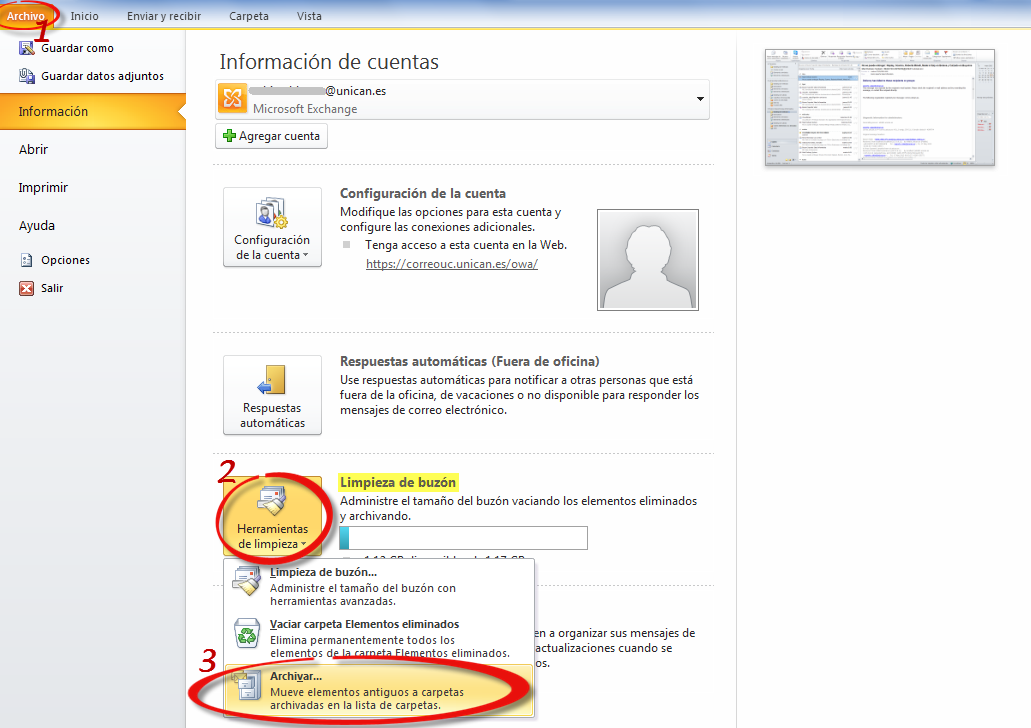Open Opciones settings

pyautogui.click(x=65, y=260)
